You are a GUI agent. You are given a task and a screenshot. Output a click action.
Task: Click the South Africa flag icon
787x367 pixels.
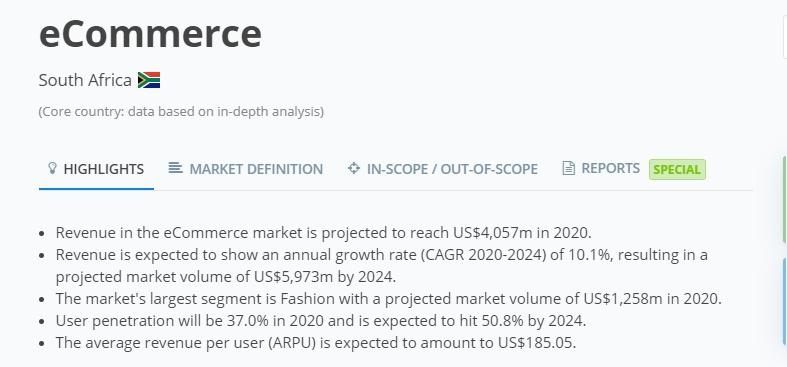(149, 80)
